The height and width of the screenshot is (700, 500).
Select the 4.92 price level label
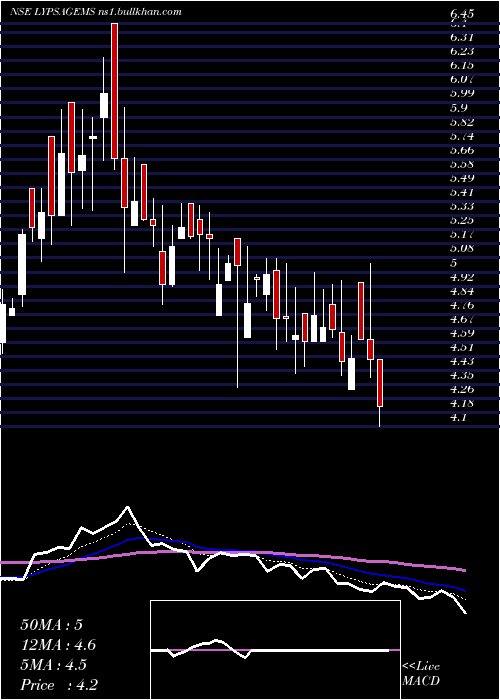[462, 278]
